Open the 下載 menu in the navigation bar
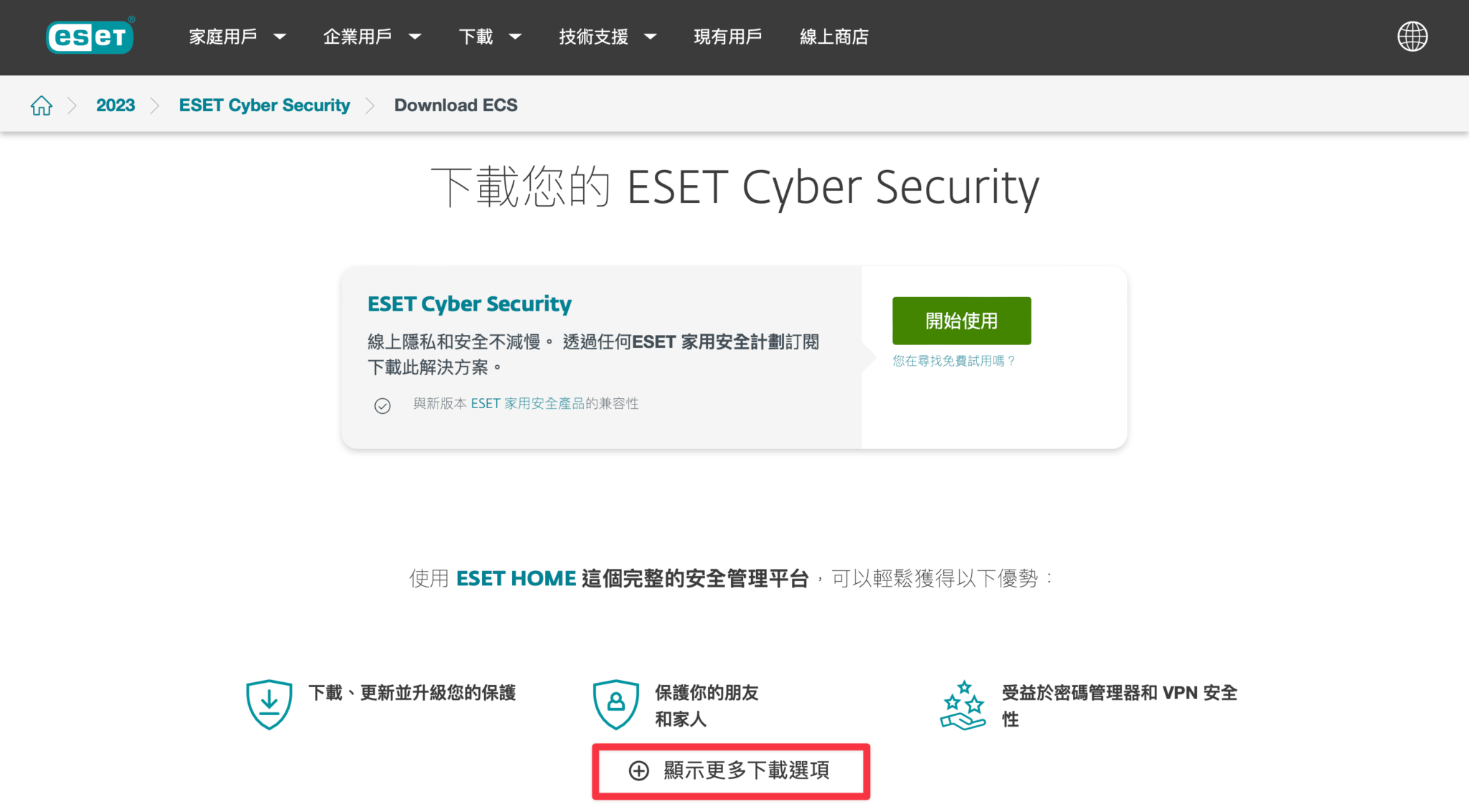The height and width of the screenshot is (812, 1469). point(476,37)
